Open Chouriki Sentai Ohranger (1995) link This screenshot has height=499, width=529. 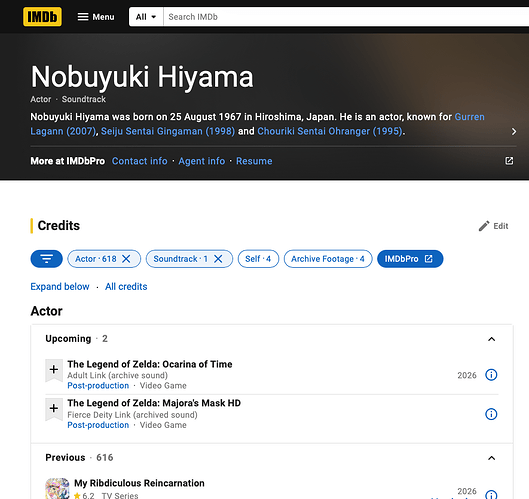coord(330,131)
